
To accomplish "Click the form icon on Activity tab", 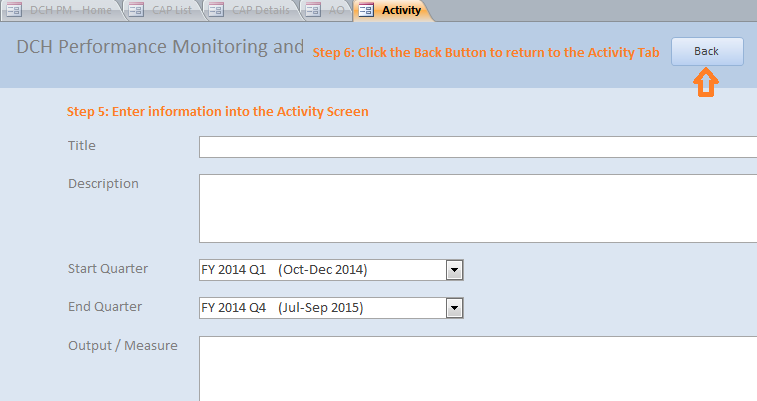I will coord(366,10).
